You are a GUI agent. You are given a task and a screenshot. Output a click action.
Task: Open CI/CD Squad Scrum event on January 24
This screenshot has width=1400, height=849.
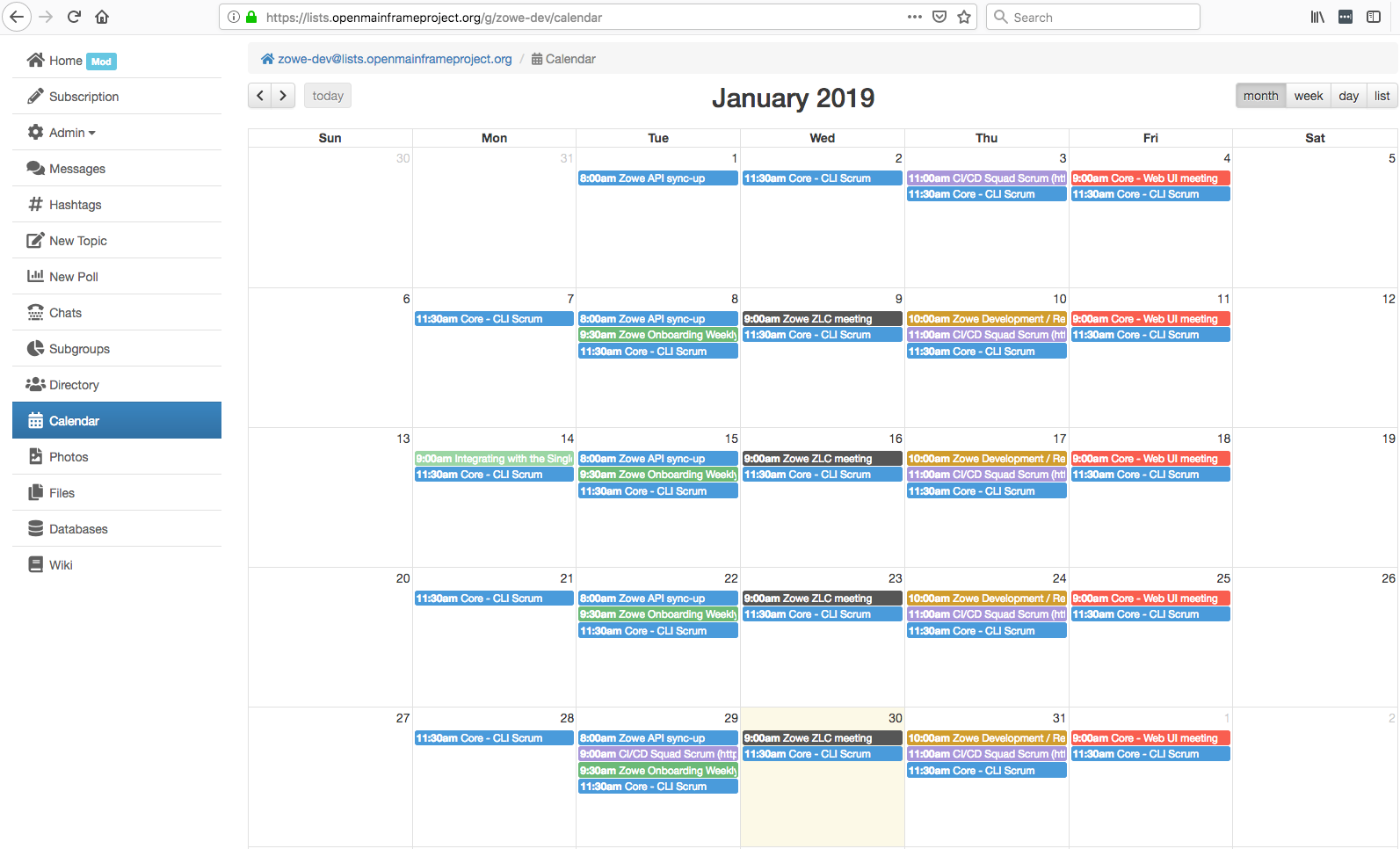coord(987,614)
